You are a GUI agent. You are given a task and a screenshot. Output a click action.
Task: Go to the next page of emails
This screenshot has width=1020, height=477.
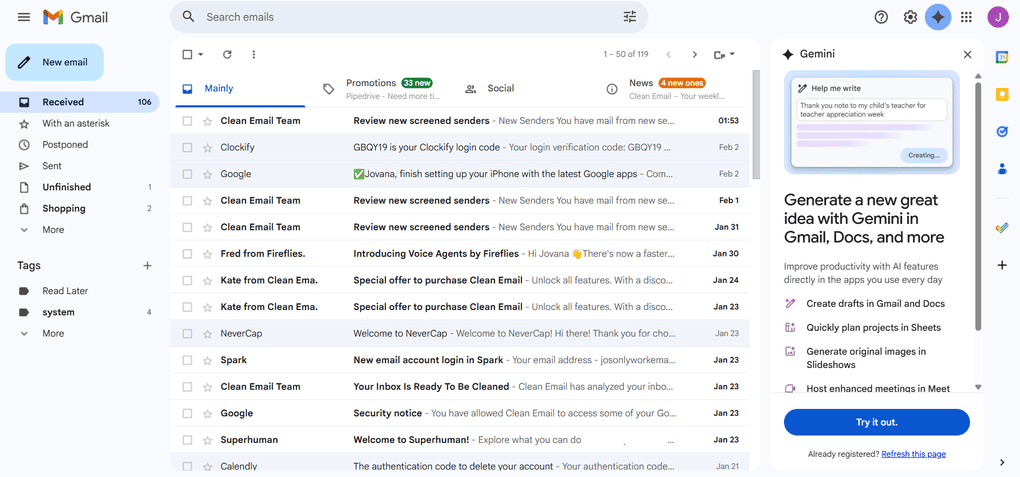click(x=695, y=55)
